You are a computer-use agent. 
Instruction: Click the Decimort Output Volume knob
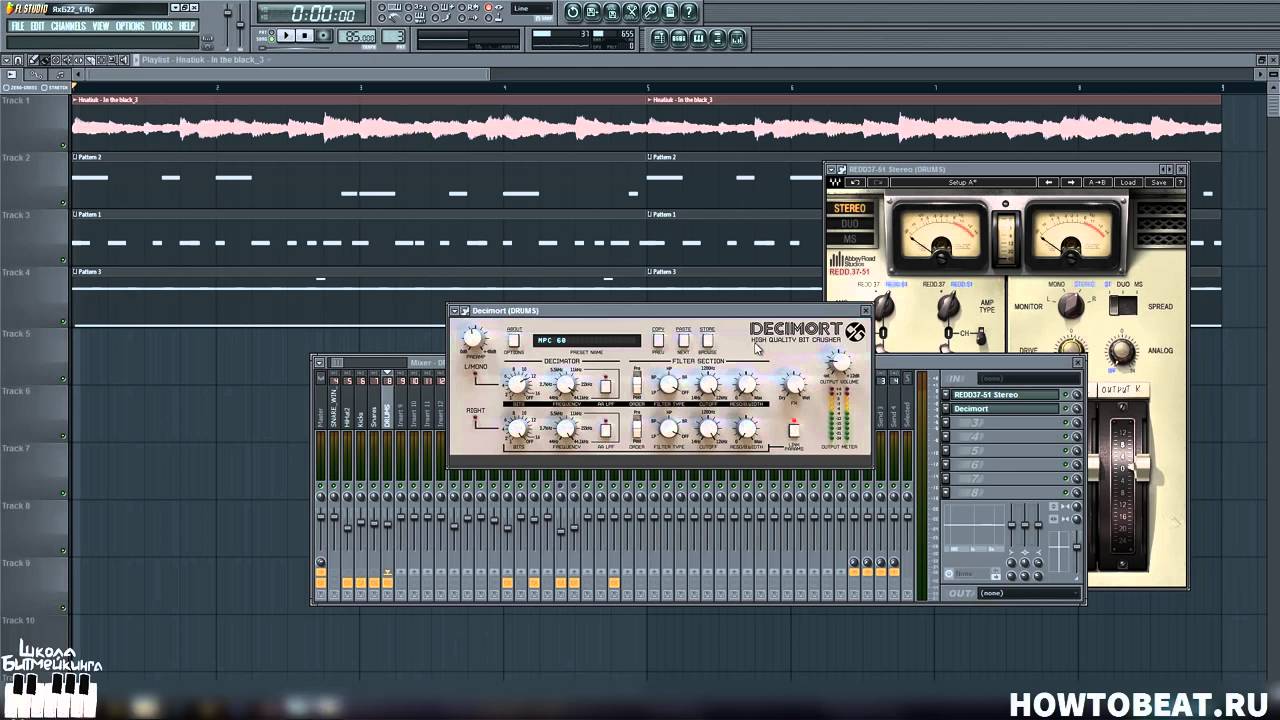click(x=840, y=363)
